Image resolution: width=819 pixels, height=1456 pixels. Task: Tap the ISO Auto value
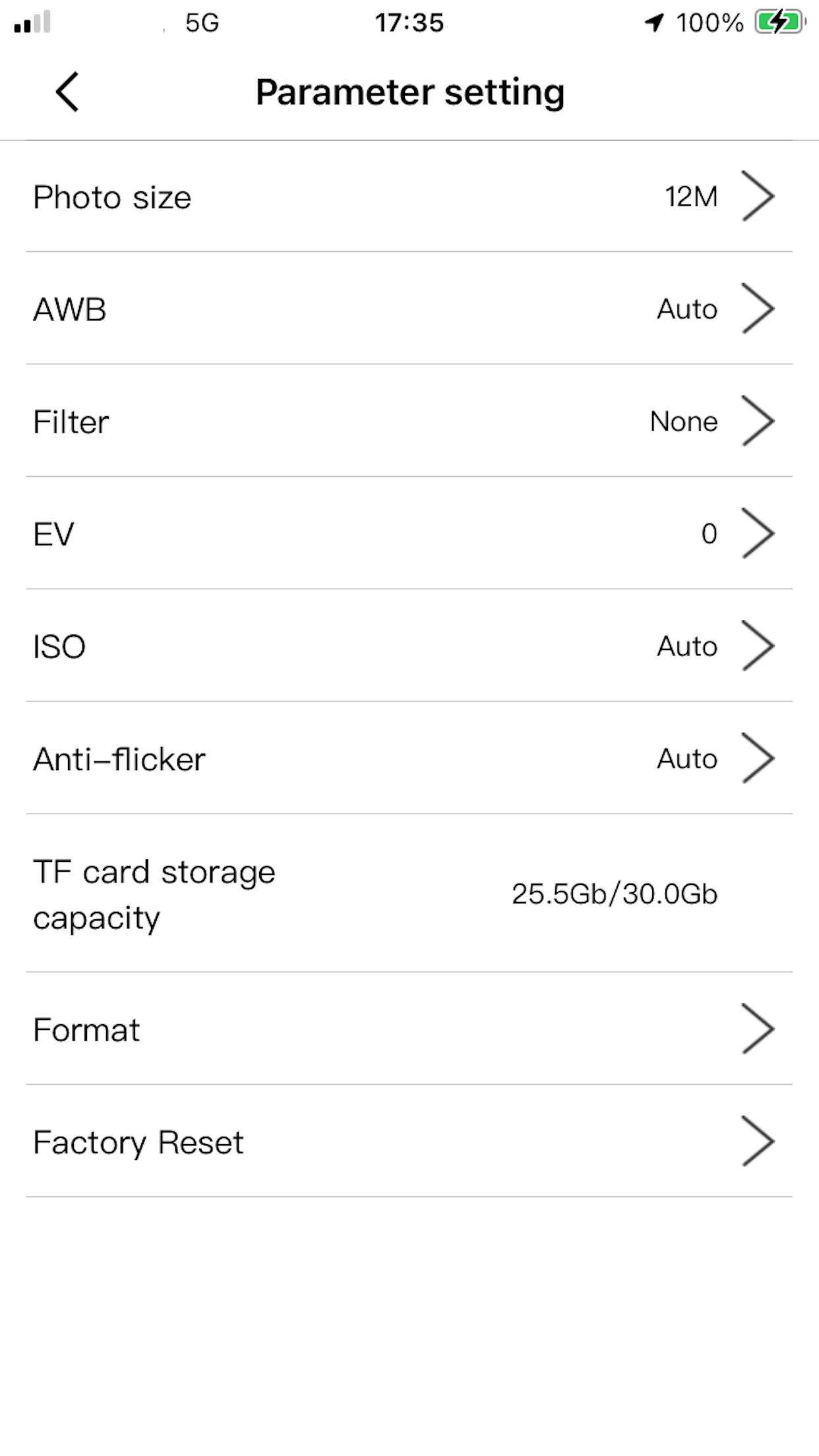[x=686, y=646]
